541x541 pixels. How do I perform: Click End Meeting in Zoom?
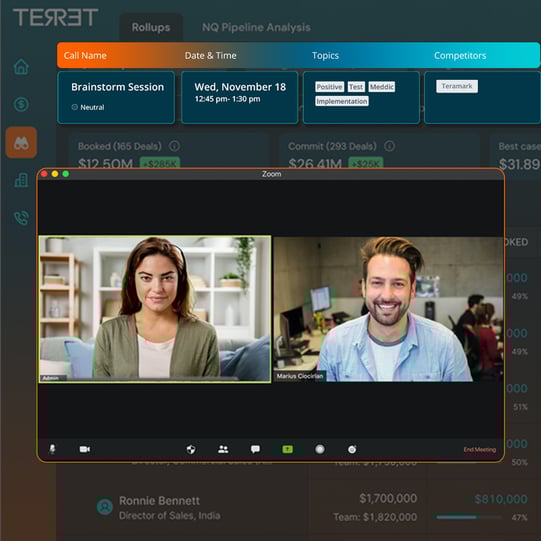click(x=480, y=449)
